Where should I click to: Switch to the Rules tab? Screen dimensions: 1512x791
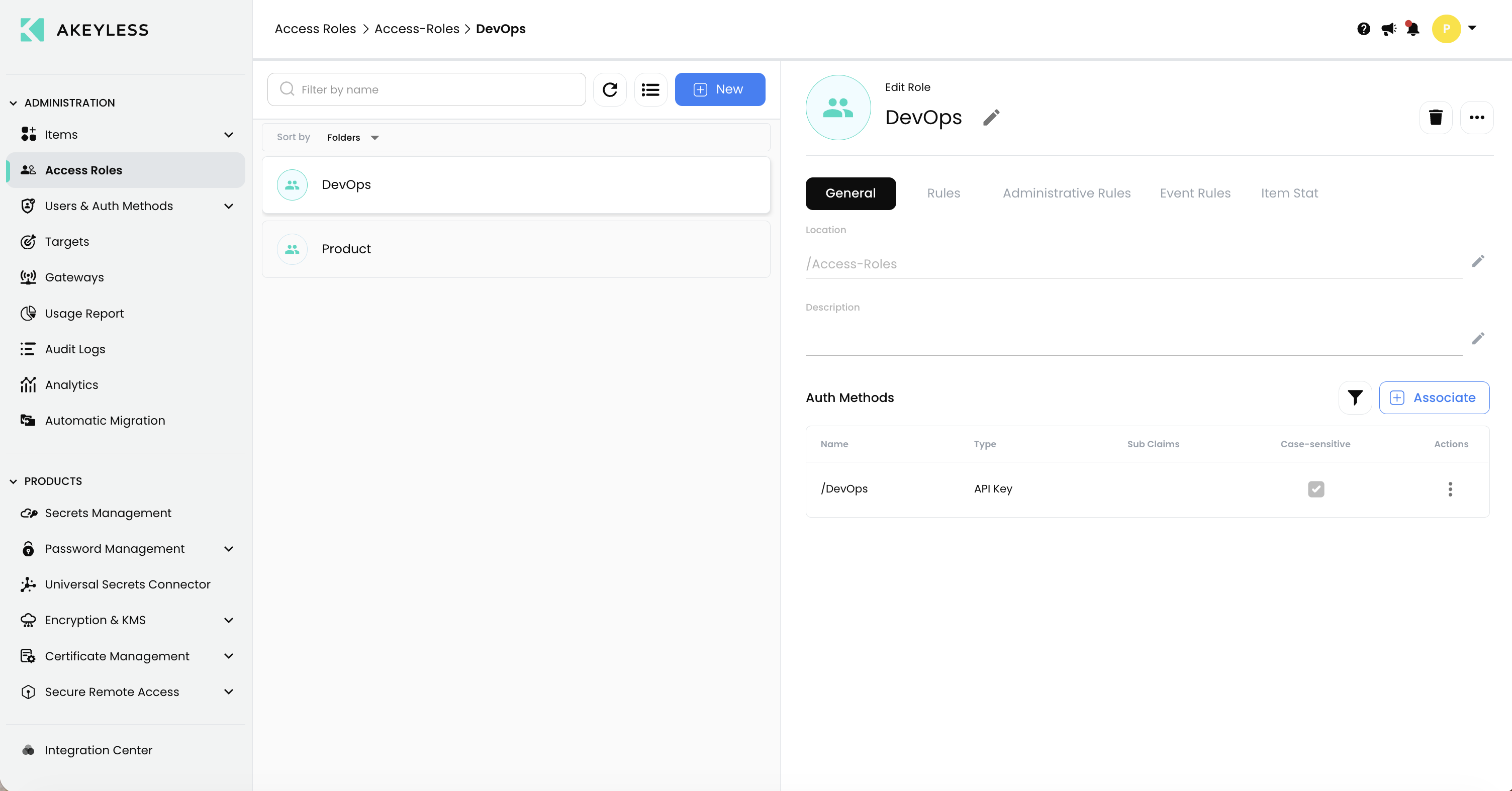tap(943, 193)
